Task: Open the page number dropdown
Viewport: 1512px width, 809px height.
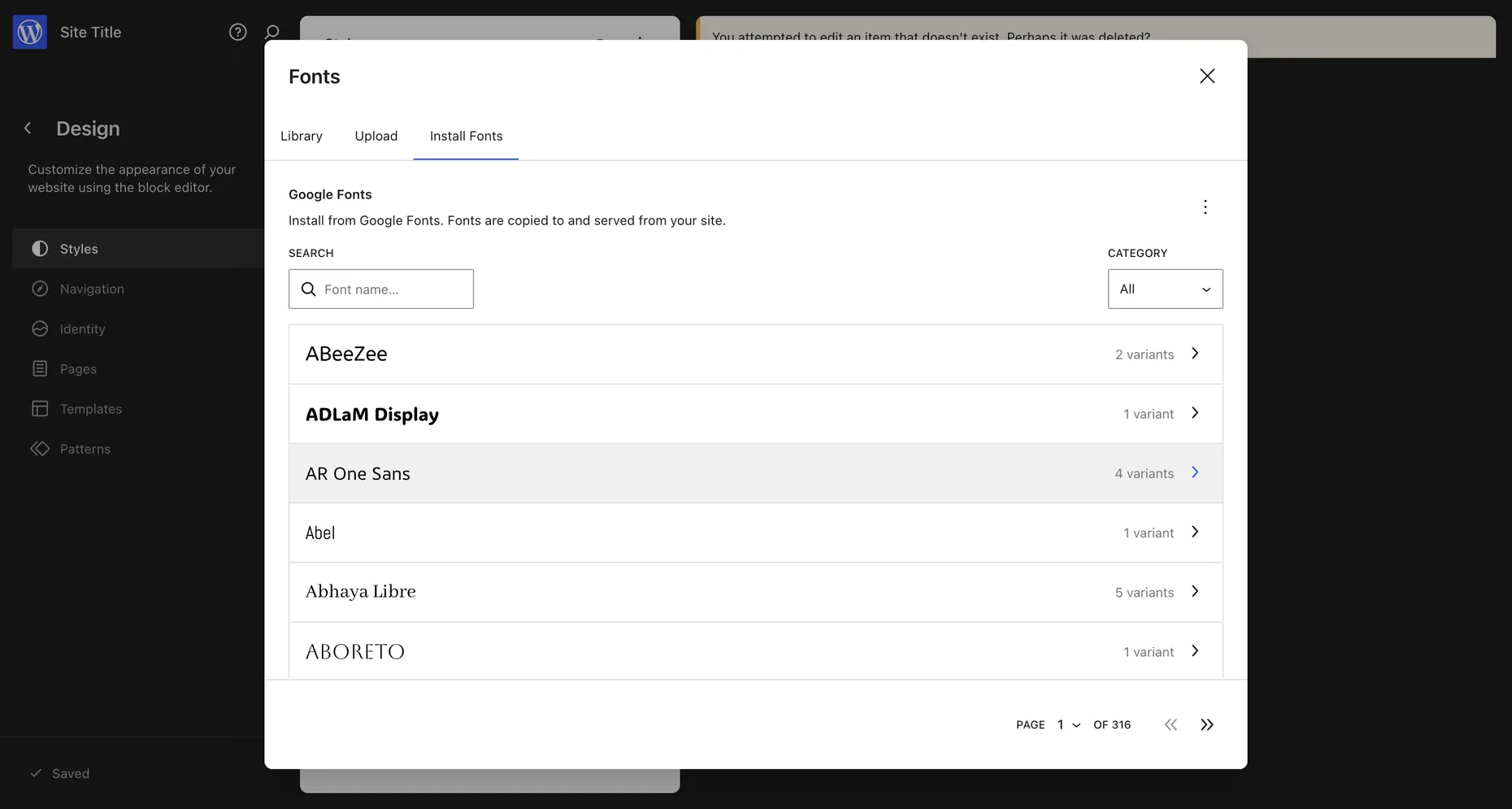Action: [1068, 724]
